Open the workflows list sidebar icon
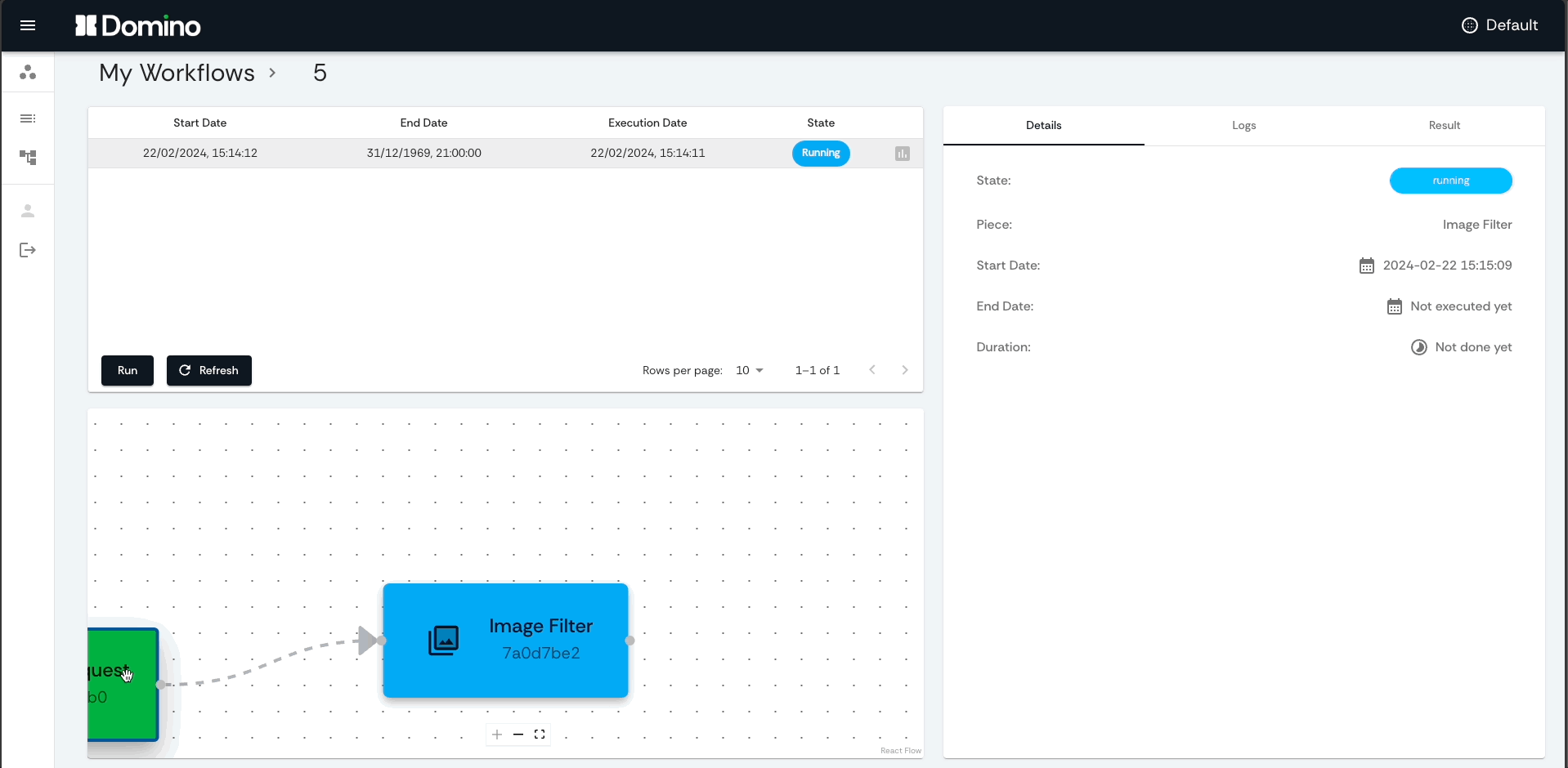Image resolution: width=1568 pixels, height=768 pixels. click(x=28, y=118)
